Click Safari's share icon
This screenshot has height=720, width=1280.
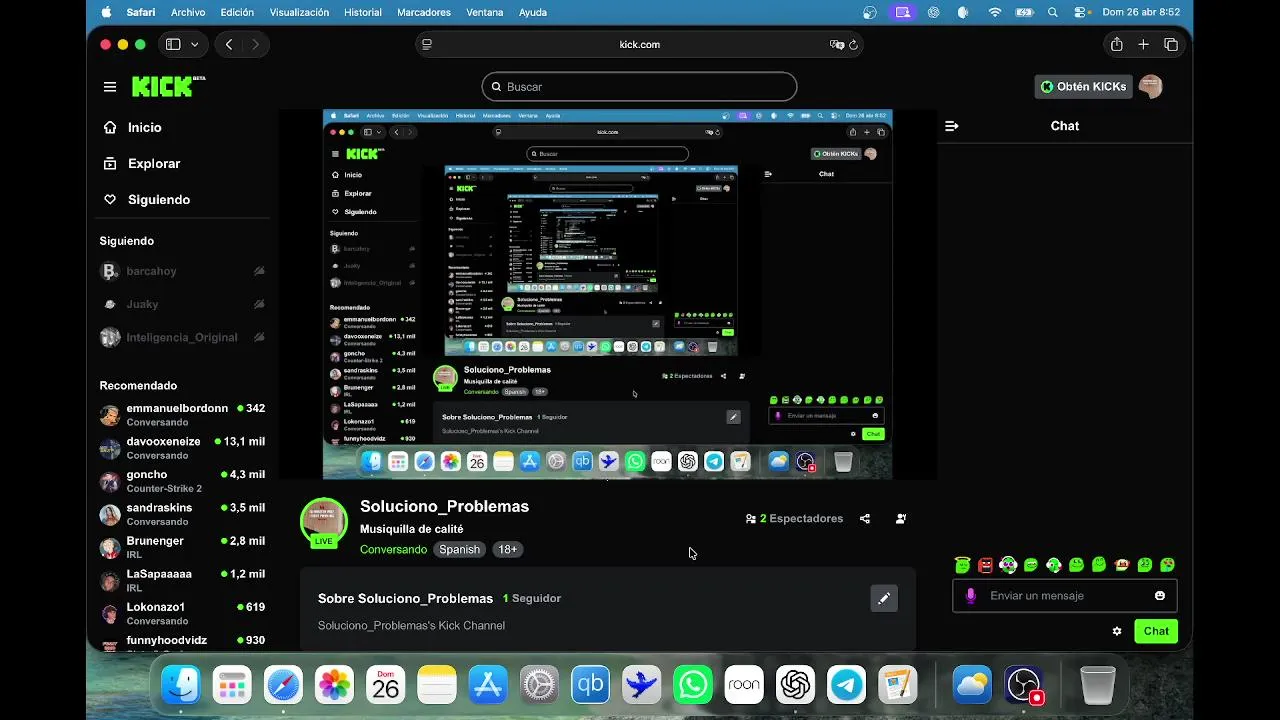(x=1116, y=44)
